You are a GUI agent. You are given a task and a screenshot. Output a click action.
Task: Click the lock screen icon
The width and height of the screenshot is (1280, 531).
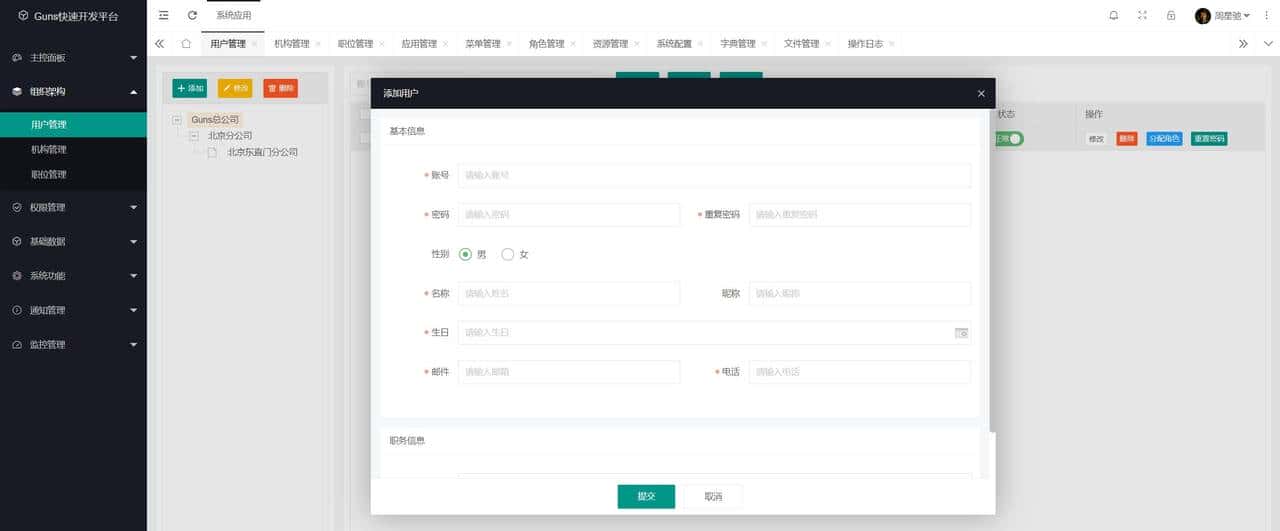click(x=1171, y=15)
